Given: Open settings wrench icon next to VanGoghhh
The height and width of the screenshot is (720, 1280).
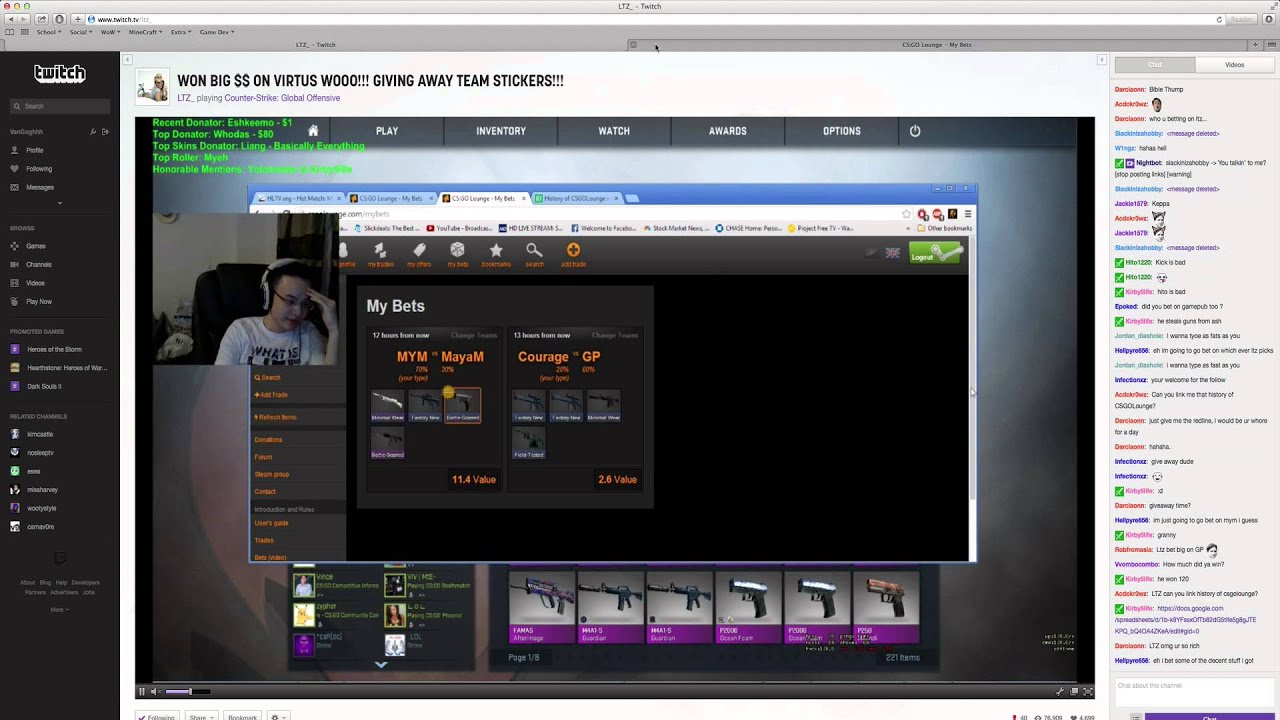Looking at the screenshot, I should [x=93, y=131].
